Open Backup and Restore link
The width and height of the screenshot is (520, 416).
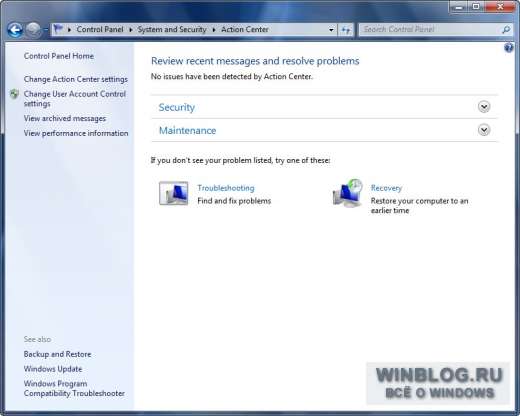(57, 354)
